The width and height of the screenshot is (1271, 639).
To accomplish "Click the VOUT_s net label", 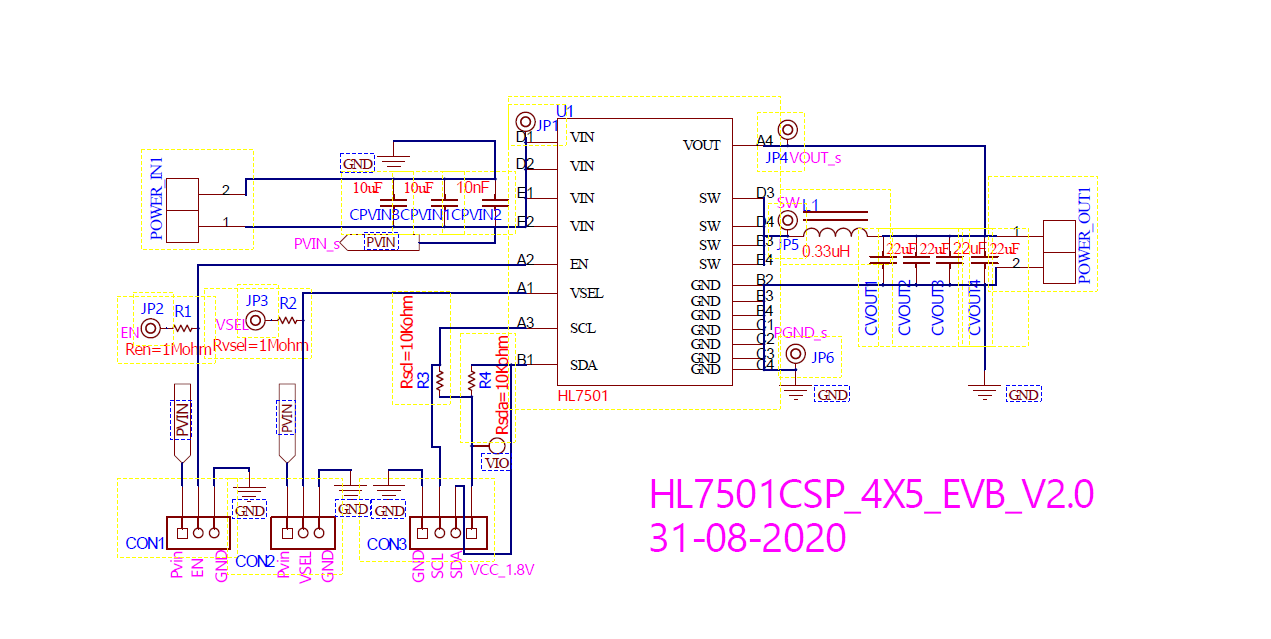I will (815, 157).
